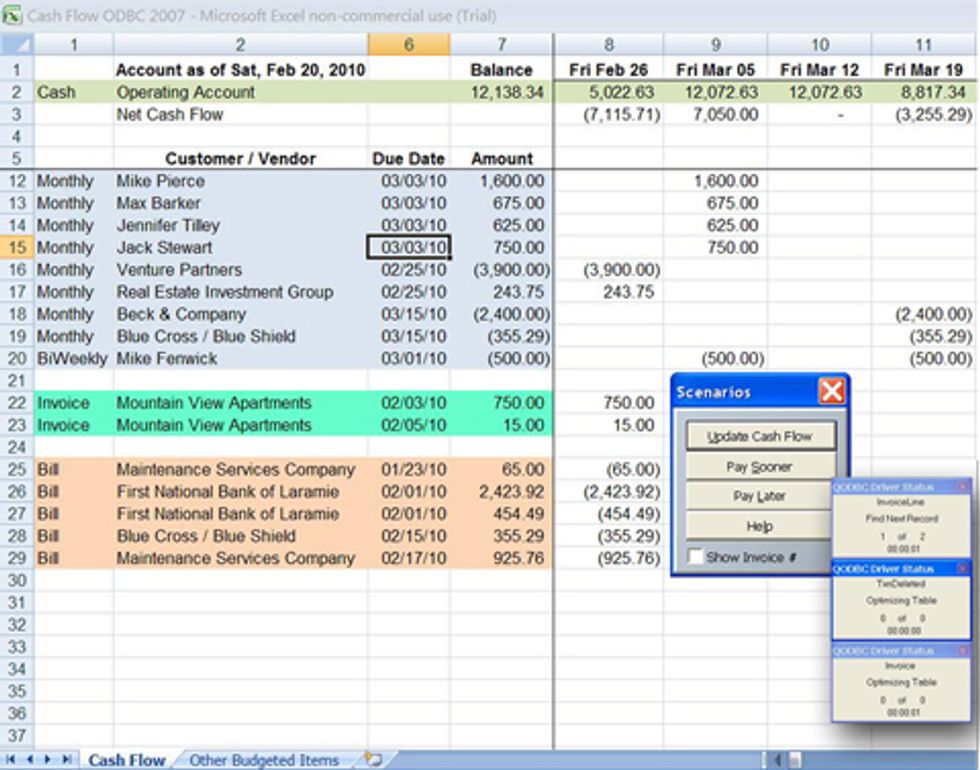980x770 pixels.
Task: Go to first sheet with tab navigation arrow
Action: [x=11, y=760]
